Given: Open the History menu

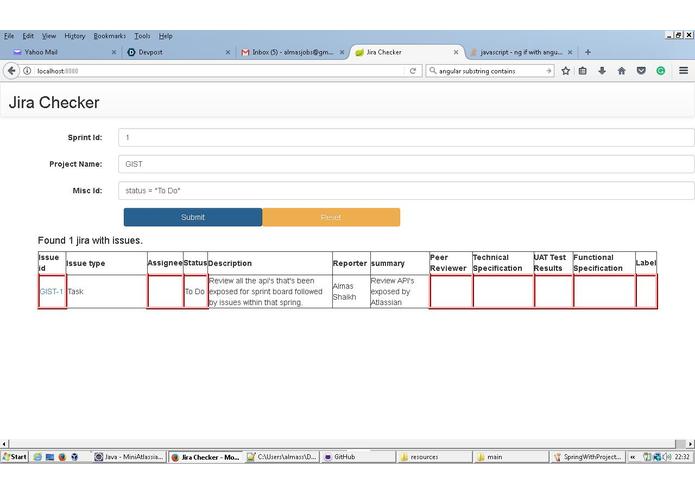Looking at the screenshot, I should (74, 36).
